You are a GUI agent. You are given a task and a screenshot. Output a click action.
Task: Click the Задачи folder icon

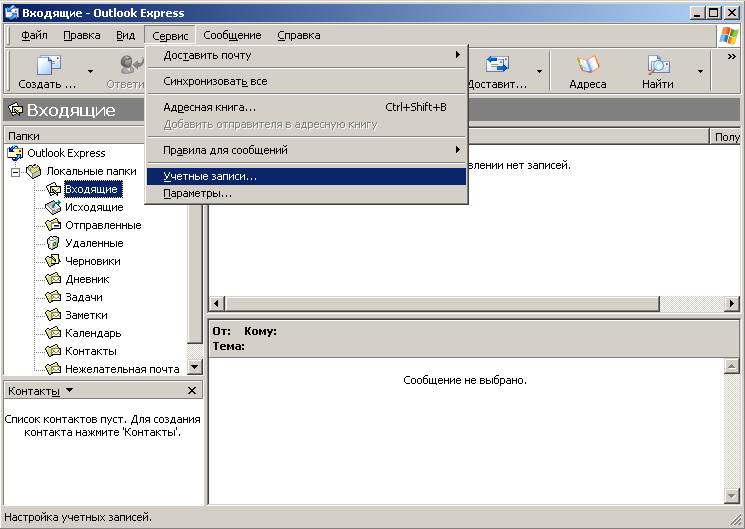[x=53, y=297]
